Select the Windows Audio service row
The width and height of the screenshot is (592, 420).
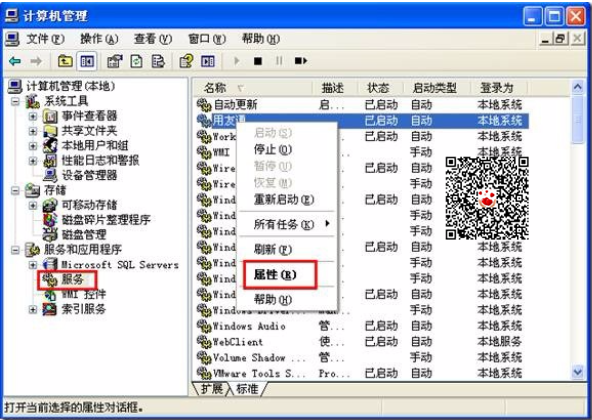(361, 326)
